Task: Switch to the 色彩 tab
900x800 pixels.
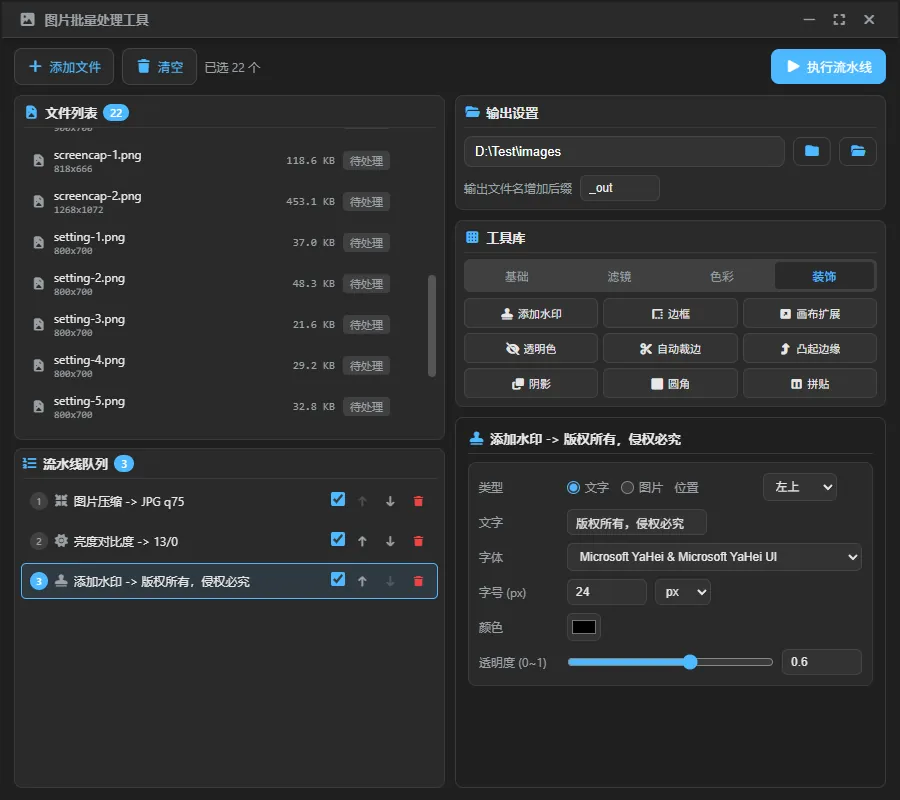Action: coord(721,277)
